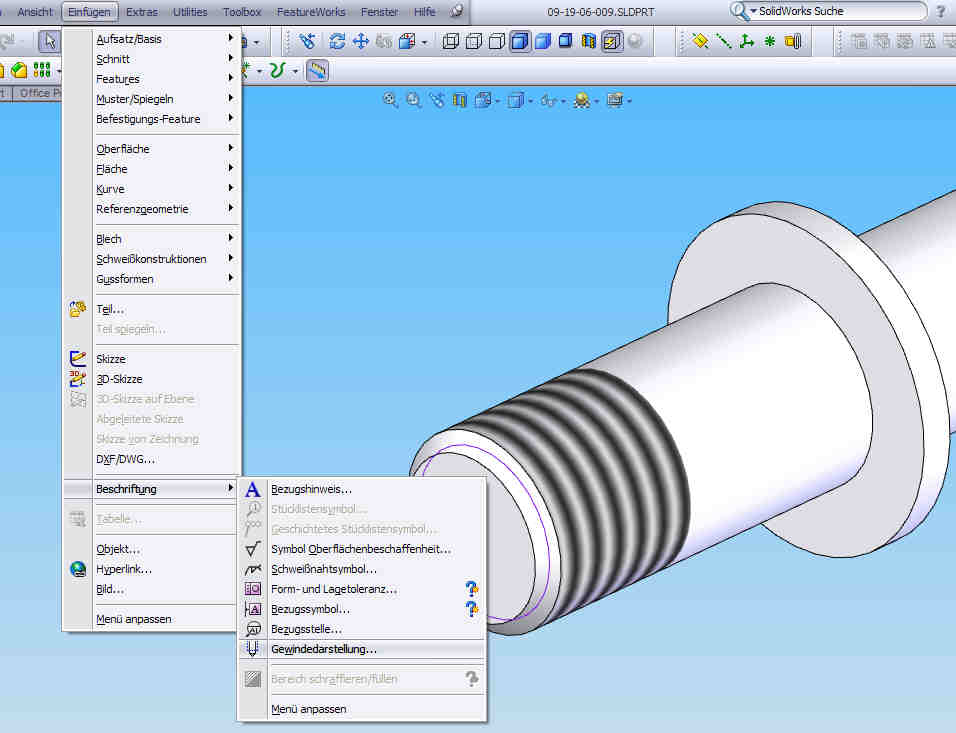
Task: Select Gewindedarstellung from the submenu
Action: [323, 649]
